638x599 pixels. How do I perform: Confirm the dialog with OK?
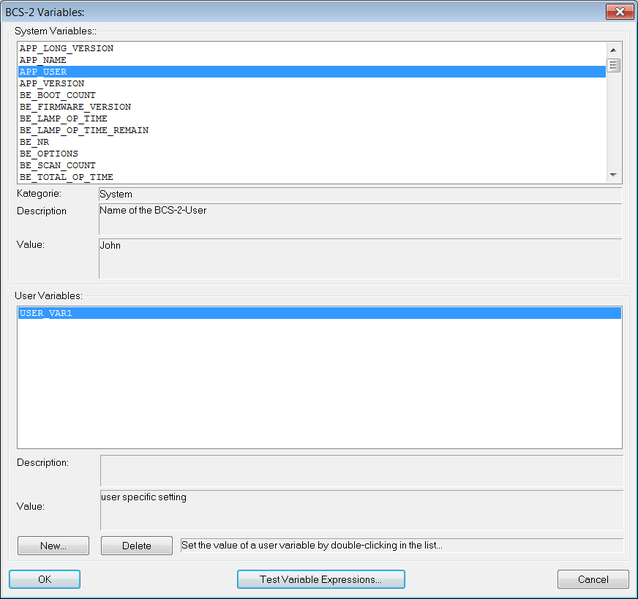point(45,579)
